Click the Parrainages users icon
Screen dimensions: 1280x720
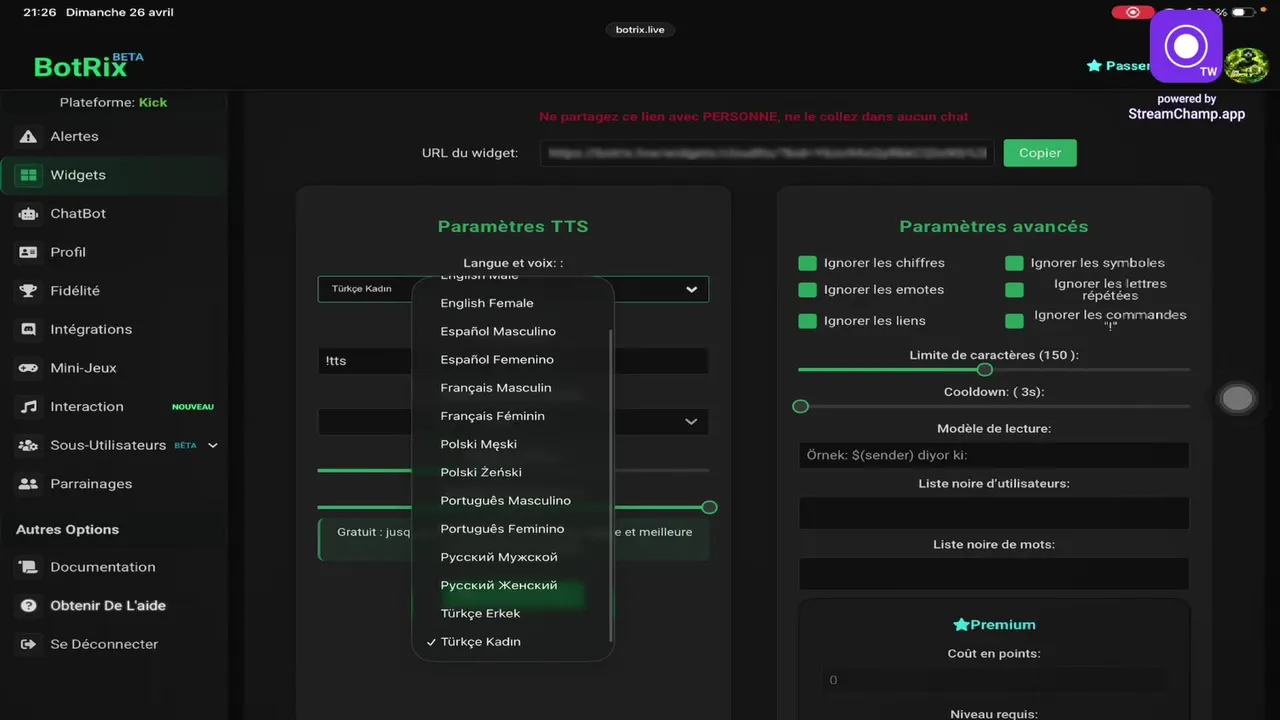[x=29, y=484]
